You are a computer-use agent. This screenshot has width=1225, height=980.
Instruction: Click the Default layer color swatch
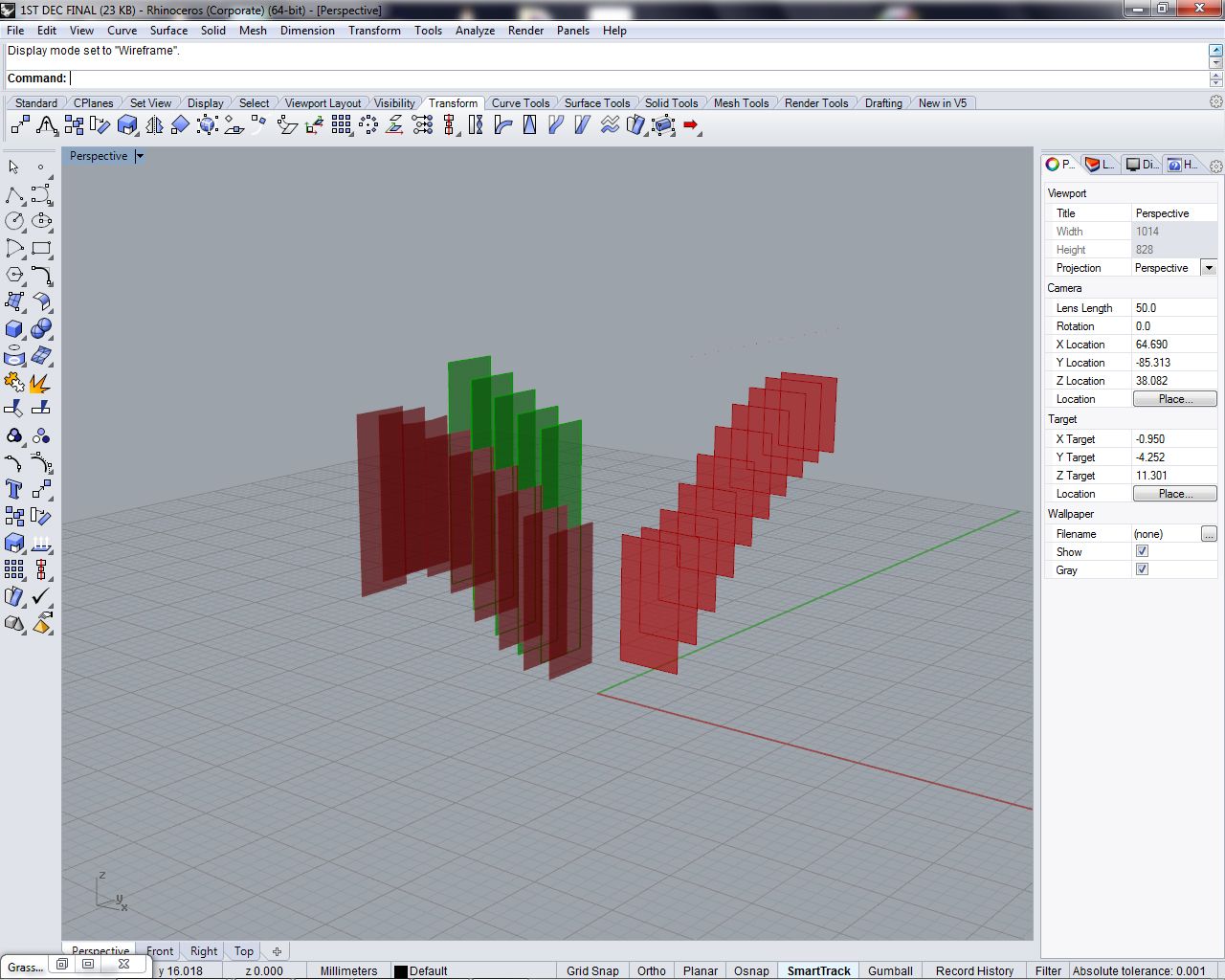(x=399, y=970)
